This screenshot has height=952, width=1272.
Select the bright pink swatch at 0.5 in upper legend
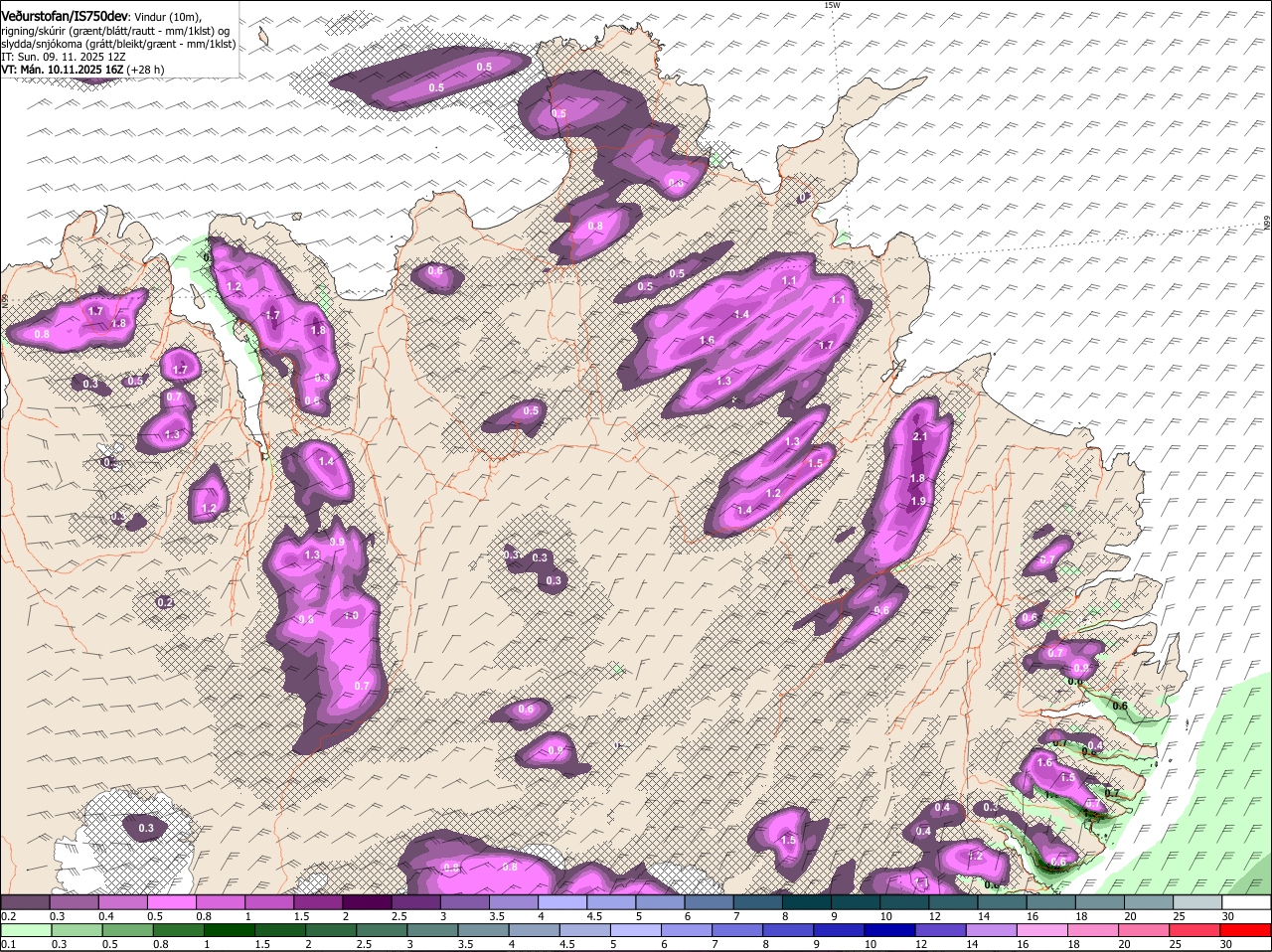coord(173,902)
